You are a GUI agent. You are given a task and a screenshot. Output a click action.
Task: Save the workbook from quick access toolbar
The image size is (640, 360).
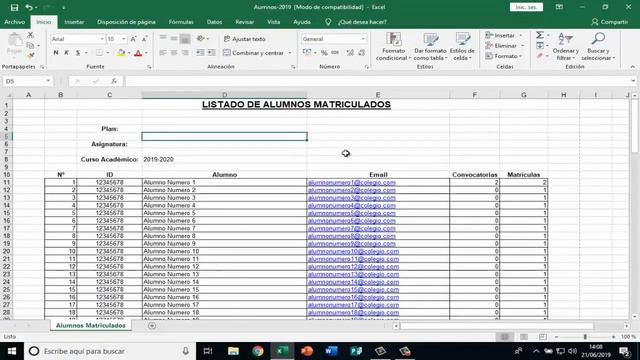pyautogui.click(x=14, y=7)
